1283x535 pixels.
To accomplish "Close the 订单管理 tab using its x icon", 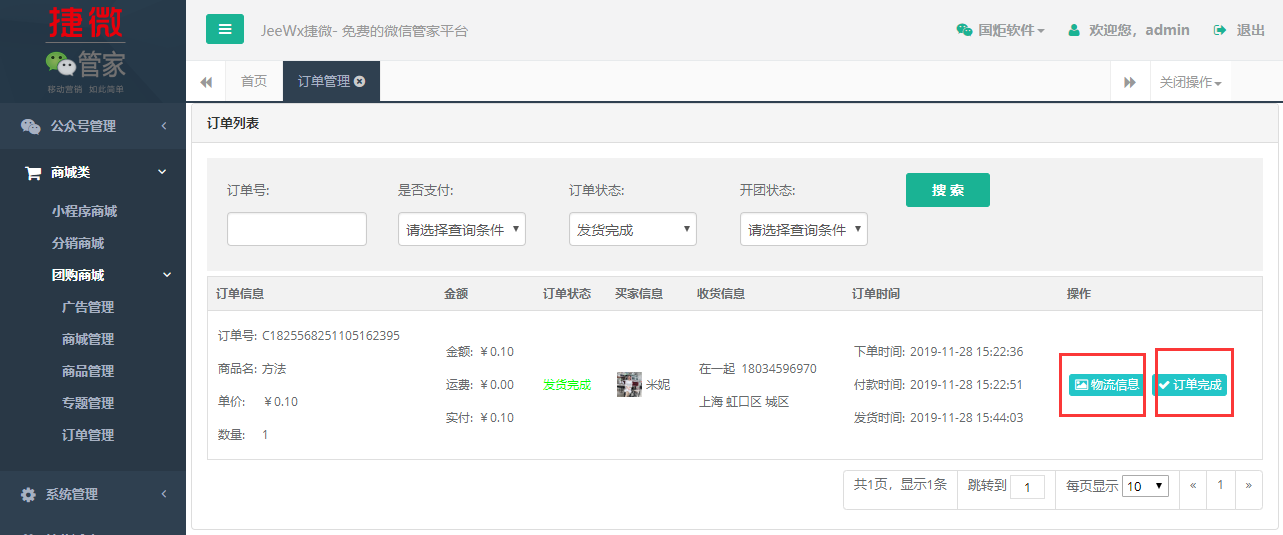I will point(360,81).
